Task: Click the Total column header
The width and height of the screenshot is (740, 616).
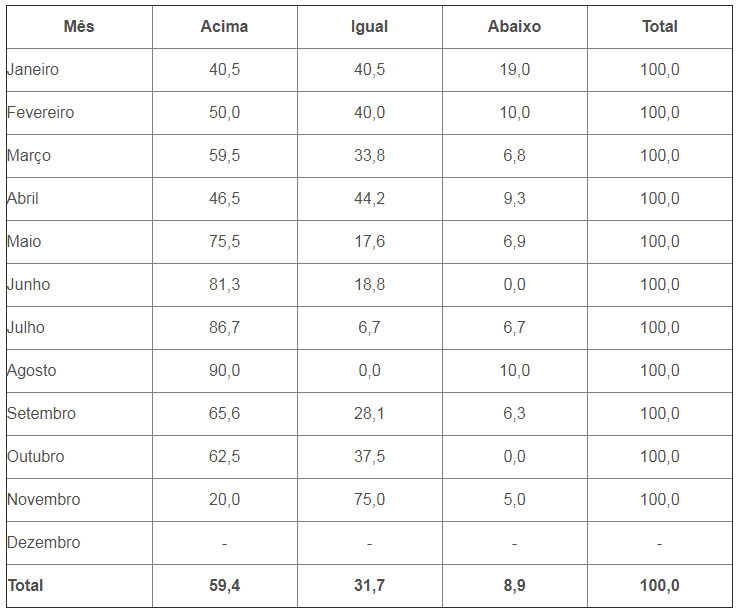Action: click(x=659, y=26)
